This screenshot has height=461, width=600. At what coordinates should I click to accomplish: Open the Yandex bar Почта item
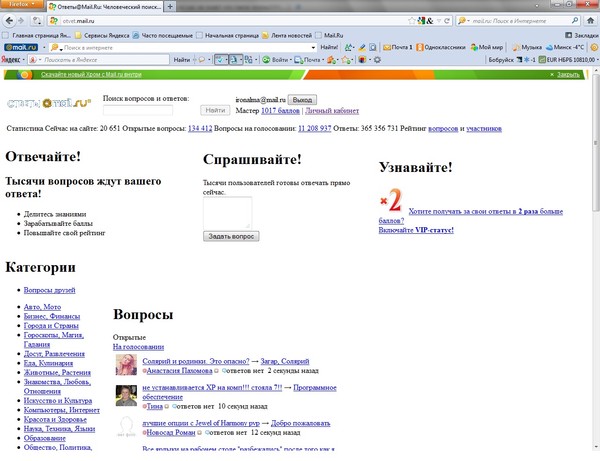pos(308,60)
